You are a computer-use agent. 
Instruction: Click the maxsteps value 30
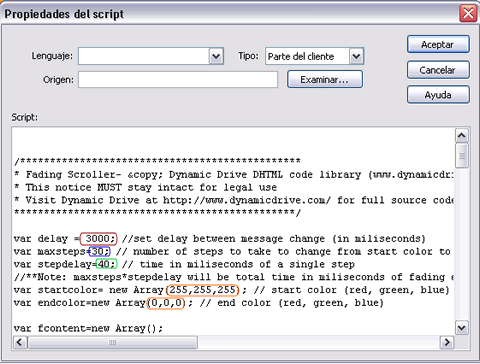(x=99, y=251)
